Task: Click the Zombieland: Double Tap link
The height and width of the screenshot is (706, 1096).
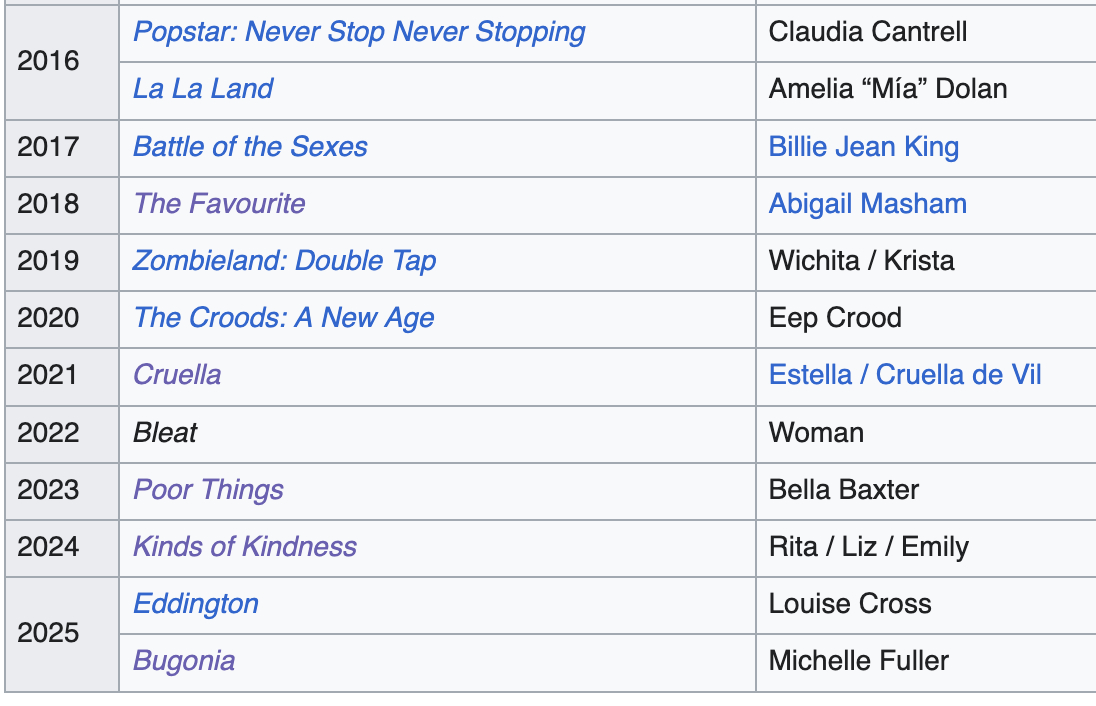Action: tap(284, 261)
